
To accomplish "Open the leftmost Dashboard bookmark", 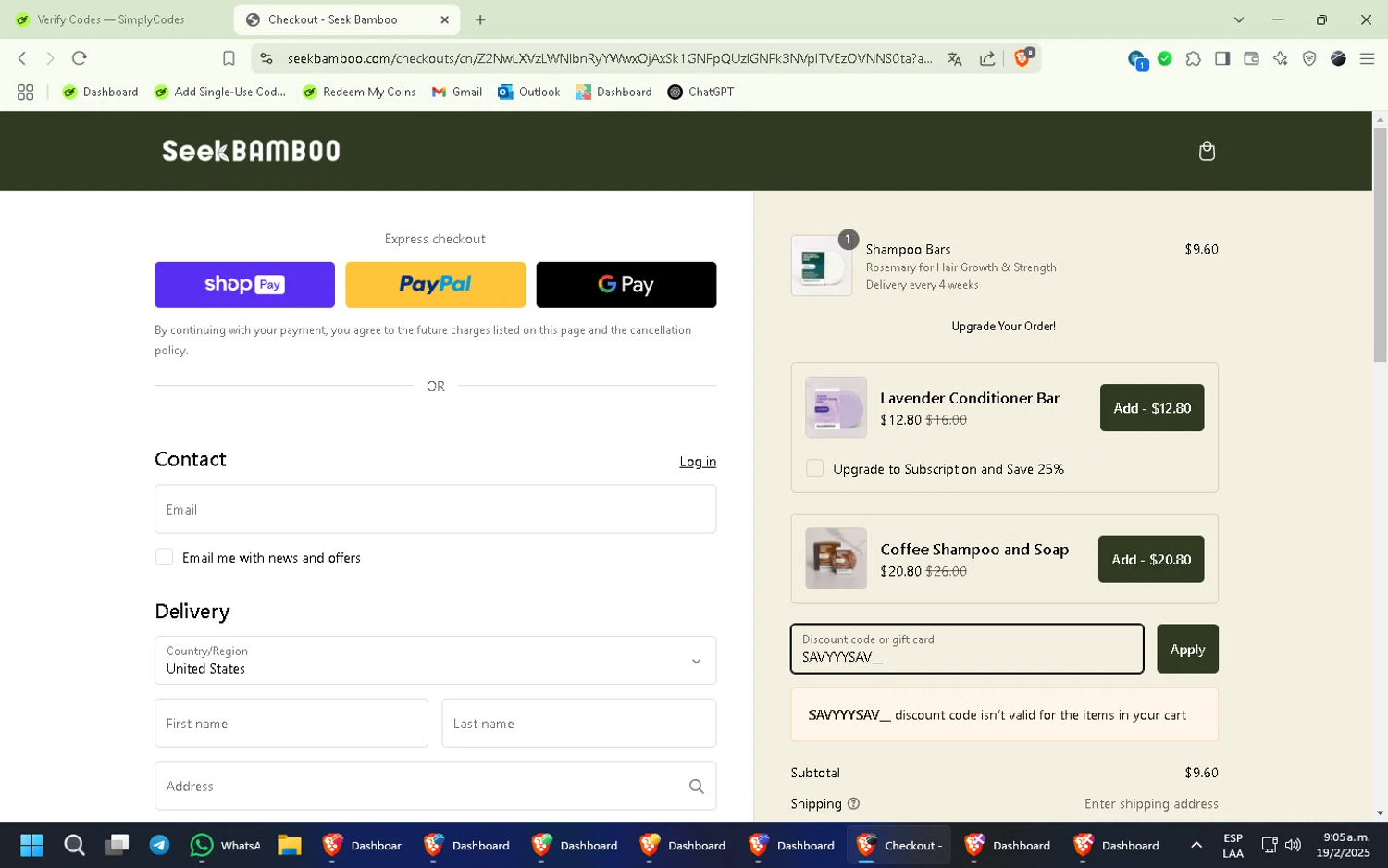I will click(100, 92).
